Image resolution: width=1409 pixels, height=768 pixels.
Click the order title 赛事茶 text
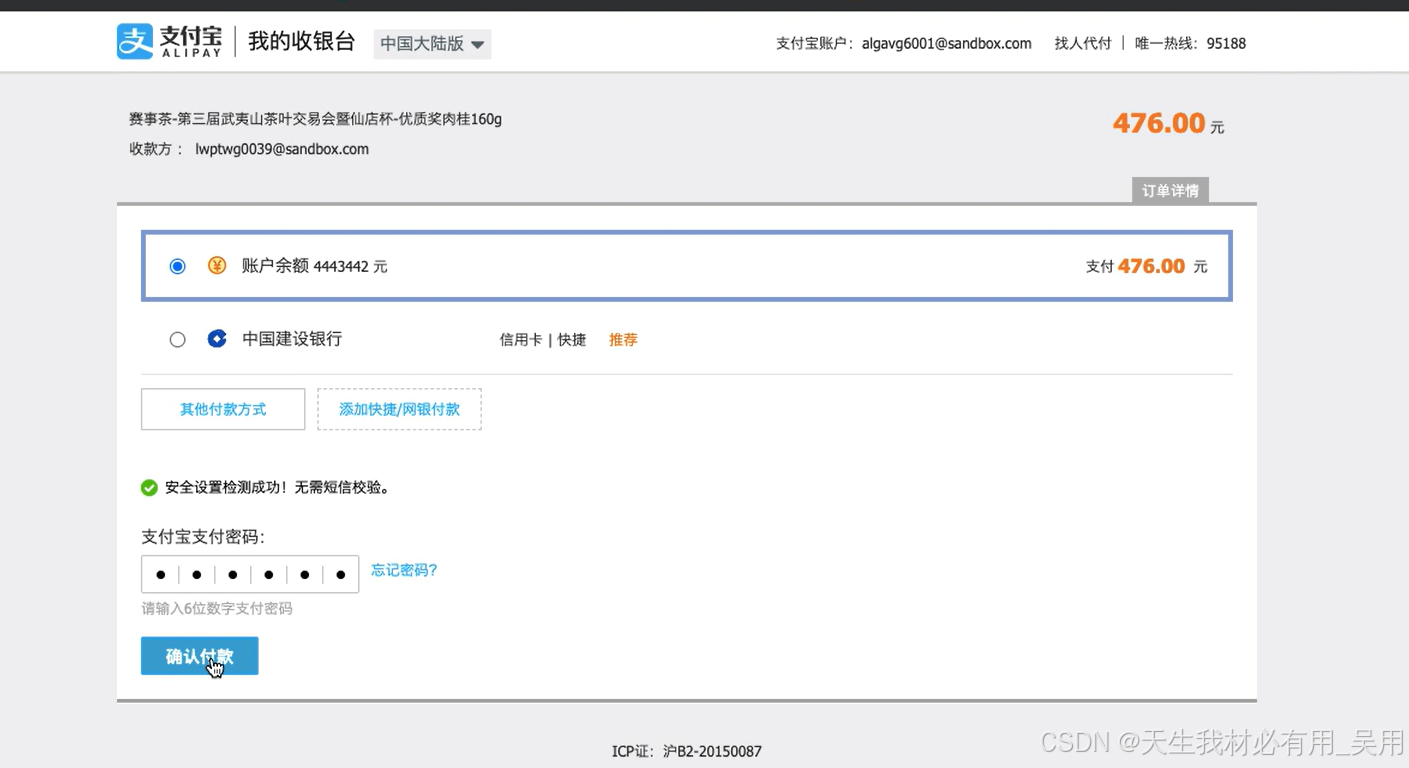(315, 119)
